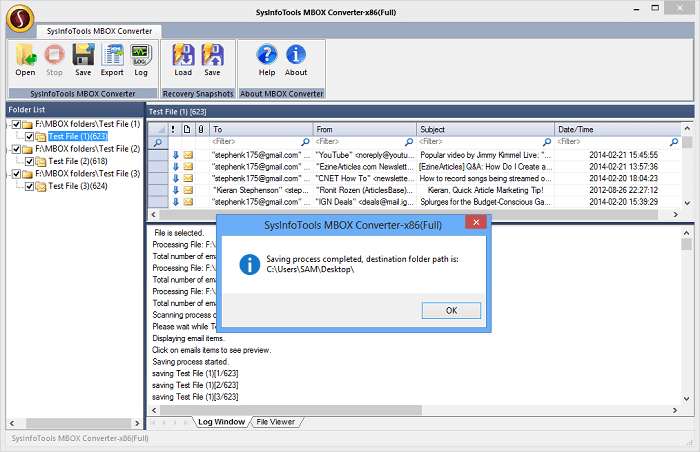This screenshot has height=452, width=700.
Task: Click the email list scroll right arrow
Action: point(675,215)
